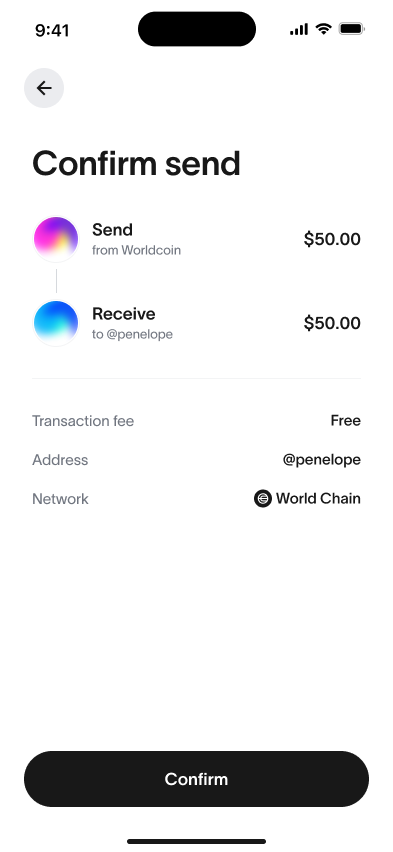Confirm the send transaction
This screenshot has height=852, width=393.
click(x=196, y=779)
